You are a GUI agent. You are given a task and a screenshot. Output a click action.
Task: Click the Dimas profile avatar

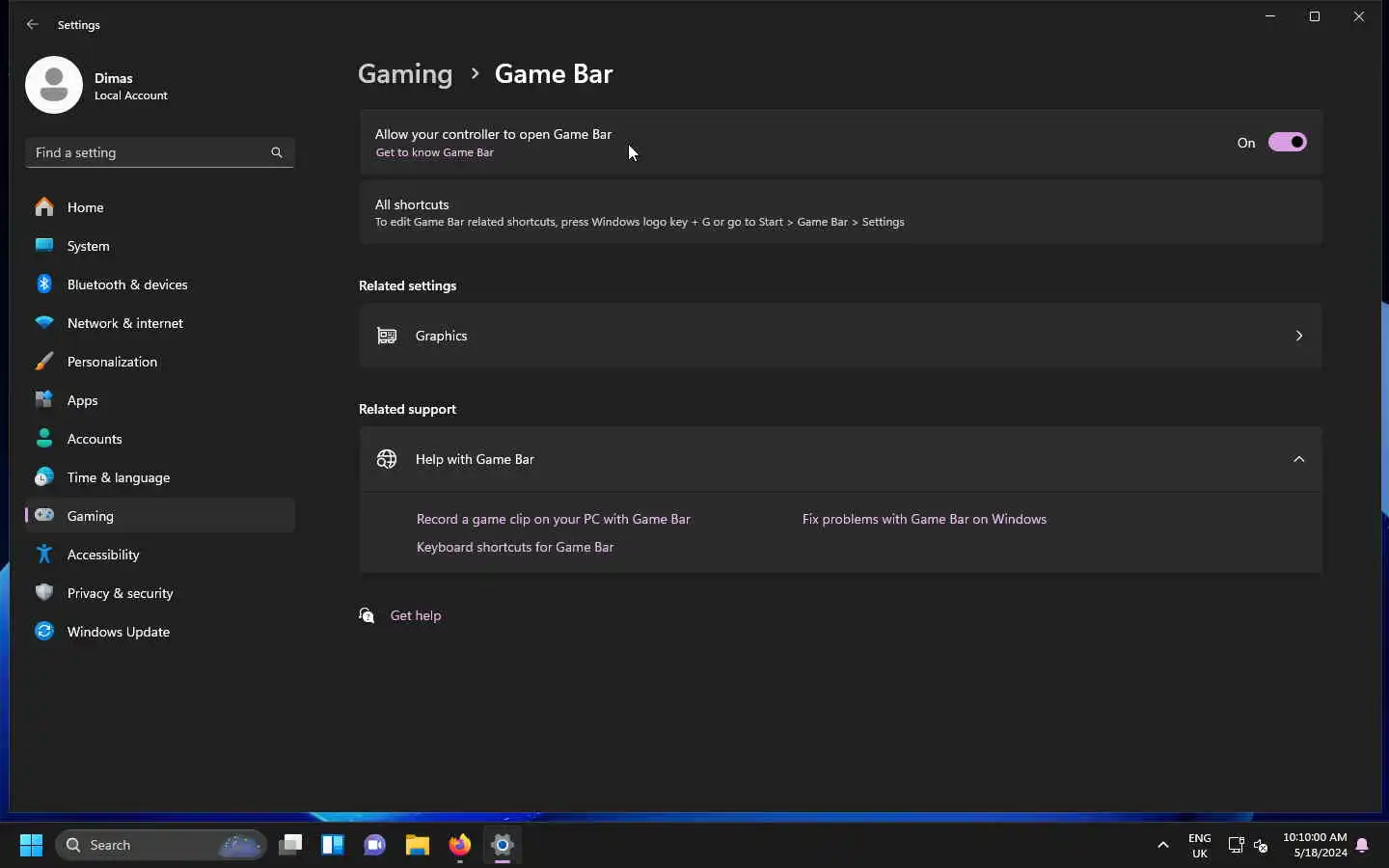pos(54,85)
